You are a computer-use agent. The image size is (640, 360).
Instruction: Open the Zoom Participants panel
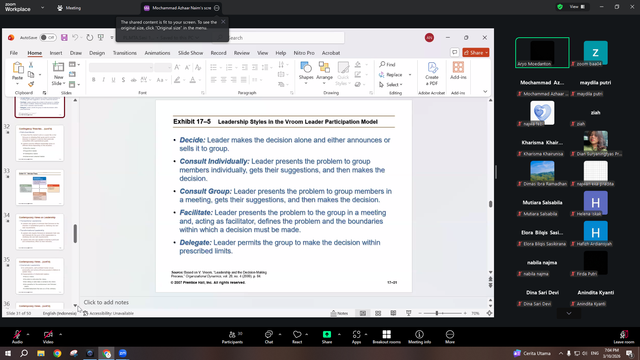click(x=232, y=337)
